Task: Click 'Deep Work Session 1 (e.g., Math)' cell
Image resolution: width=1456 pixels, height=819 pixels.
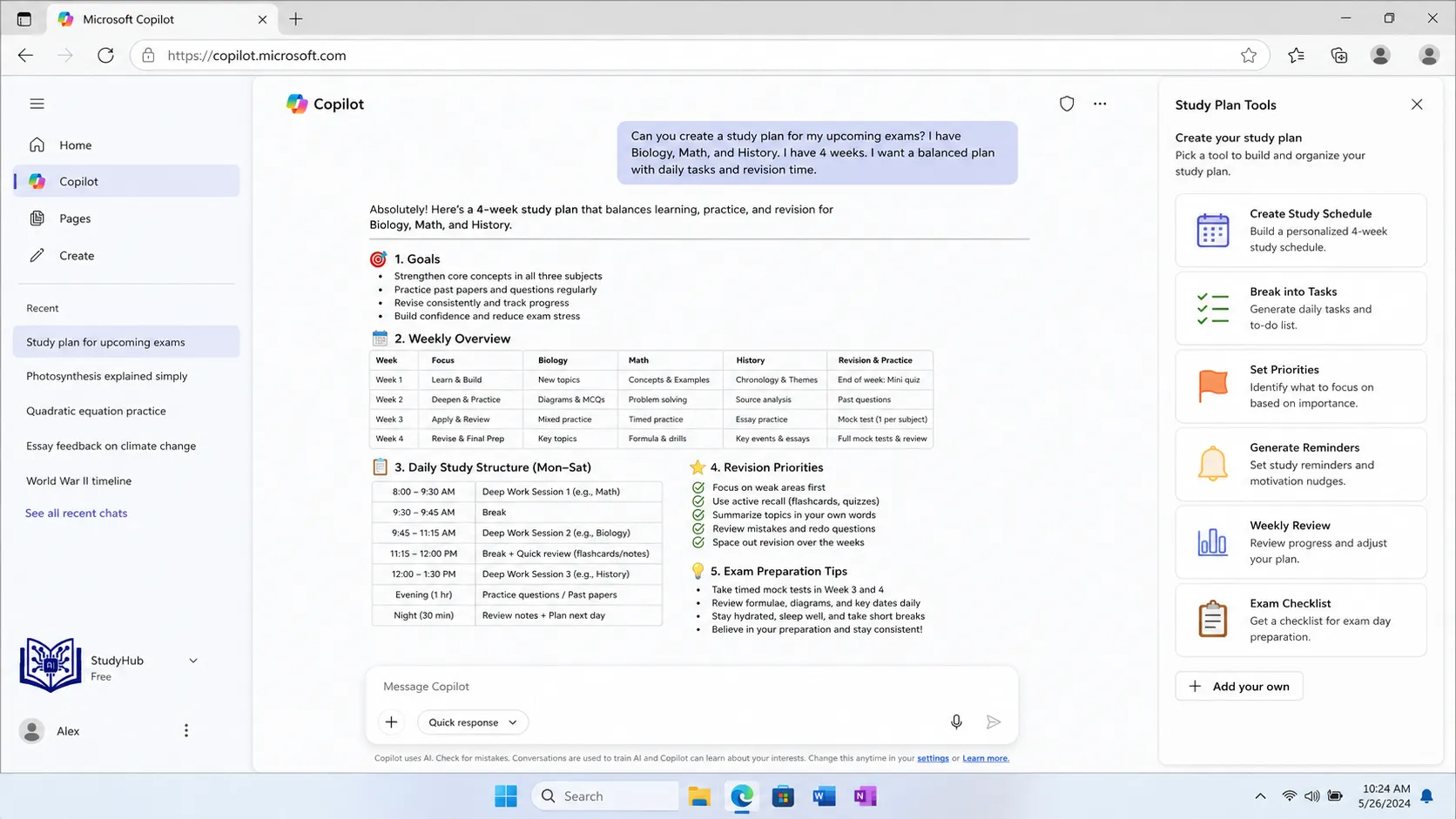Action: [x=570, y=492]
